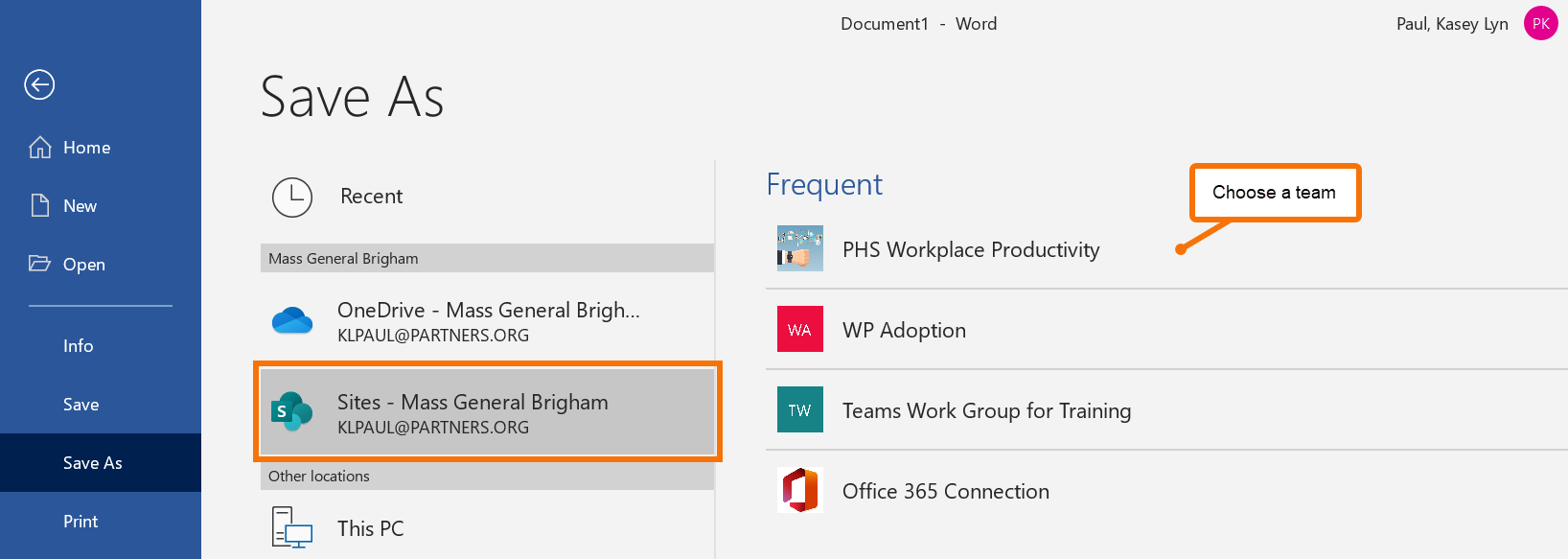Open the PK account avatar

pos(1541,24)
